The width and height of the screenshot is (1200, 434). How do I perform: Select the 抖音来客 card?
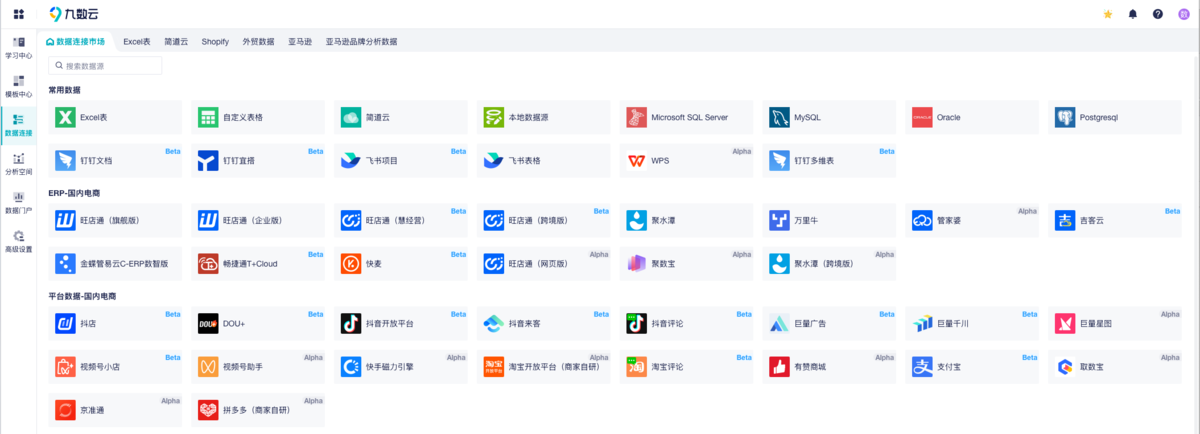(545, 324)
